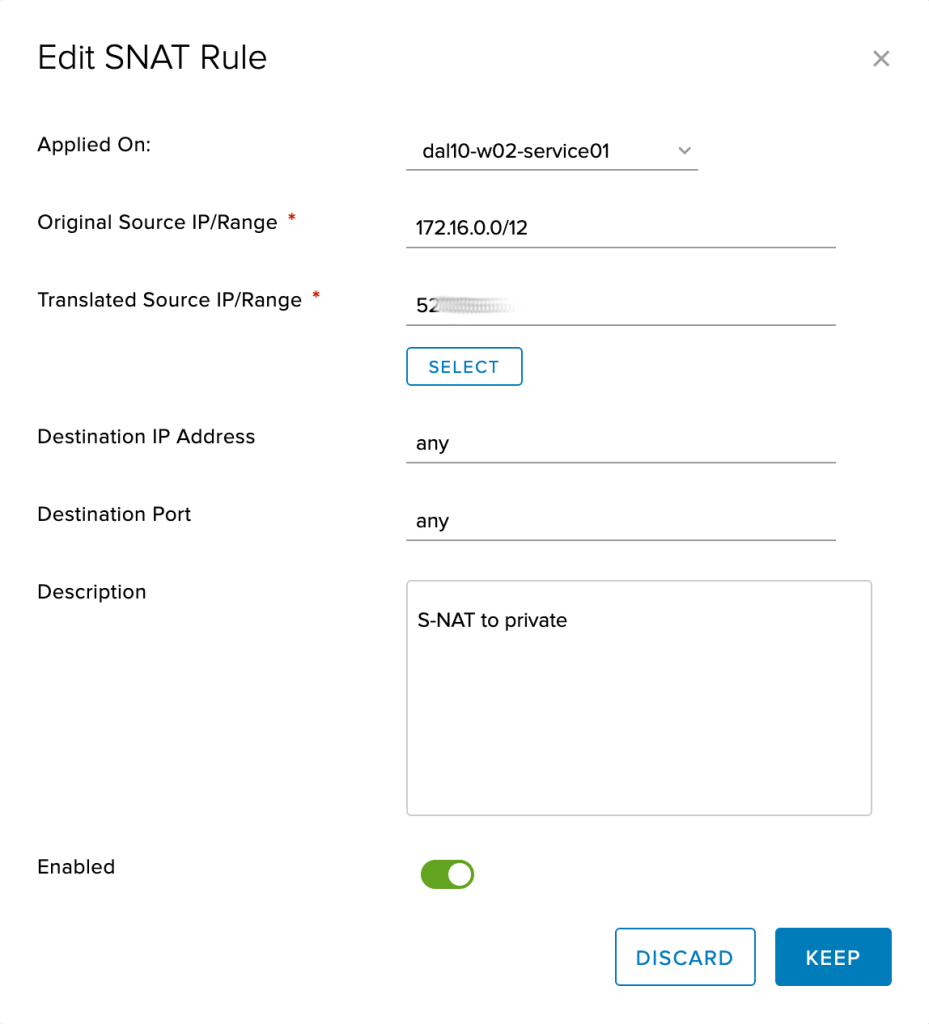Click the "Destination IP Address" label
This screenshot has width=929, height=1024.
pos(146,437)
